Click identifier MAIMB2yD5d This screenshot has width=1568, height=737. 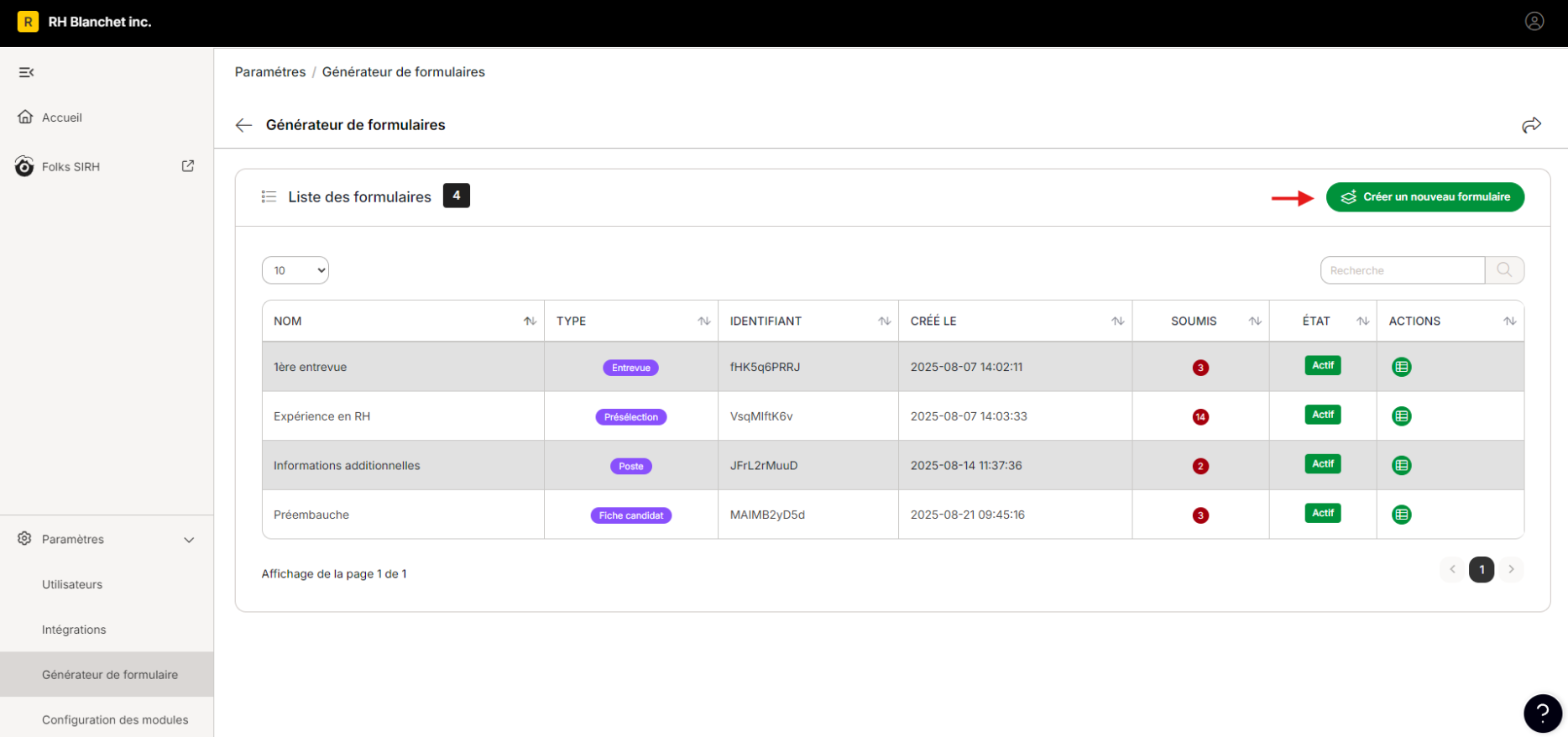767,515
